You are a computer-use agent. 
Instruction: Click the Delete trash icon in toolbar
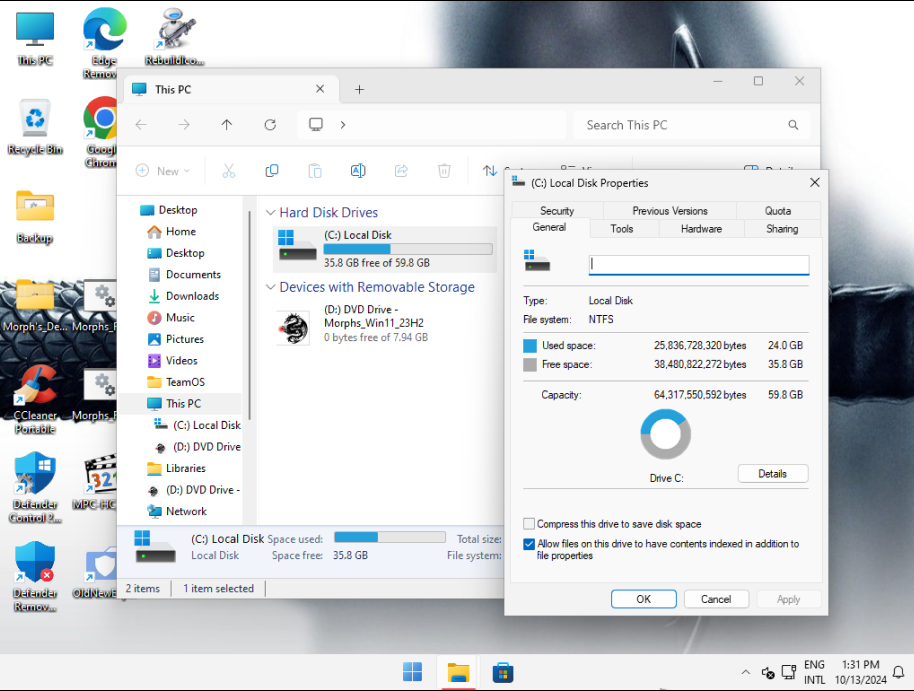point(444,171)
